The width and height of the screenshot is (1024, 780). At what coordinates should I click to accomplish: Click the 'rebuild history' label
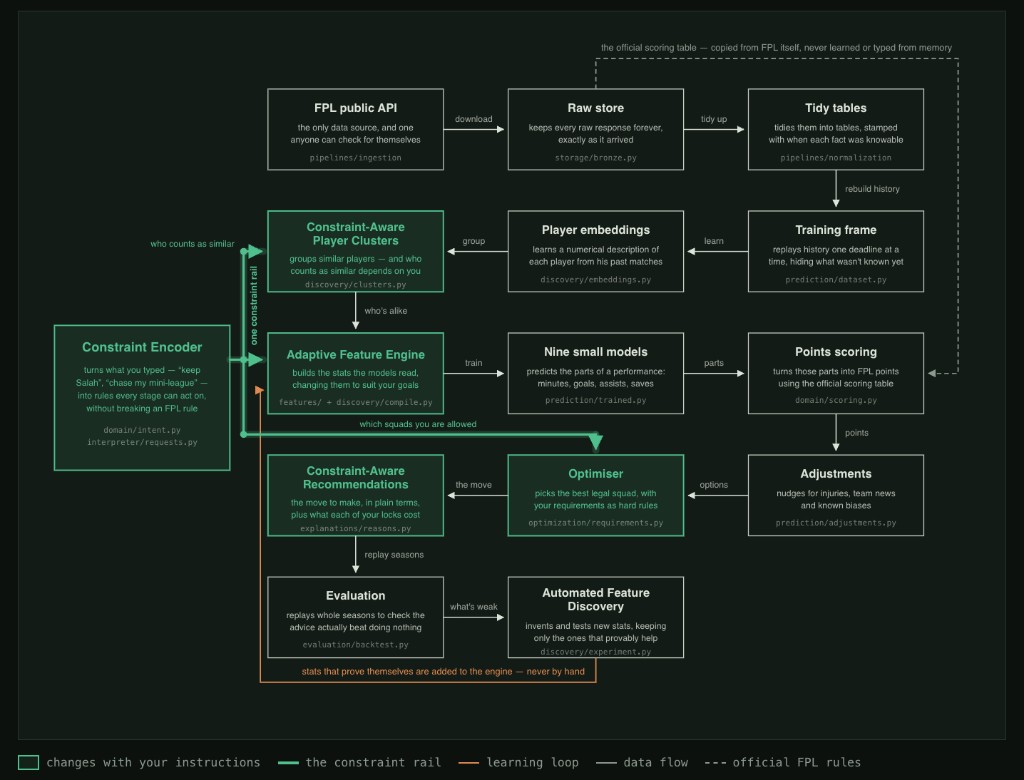pos(872,189)
